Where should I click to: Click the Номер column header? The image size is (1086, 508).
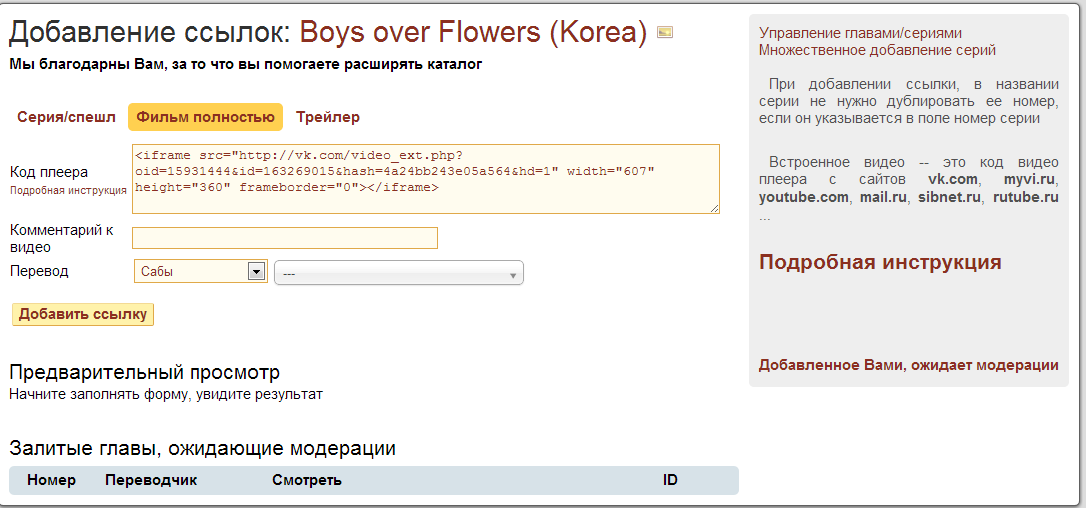[x=52, y=480]
